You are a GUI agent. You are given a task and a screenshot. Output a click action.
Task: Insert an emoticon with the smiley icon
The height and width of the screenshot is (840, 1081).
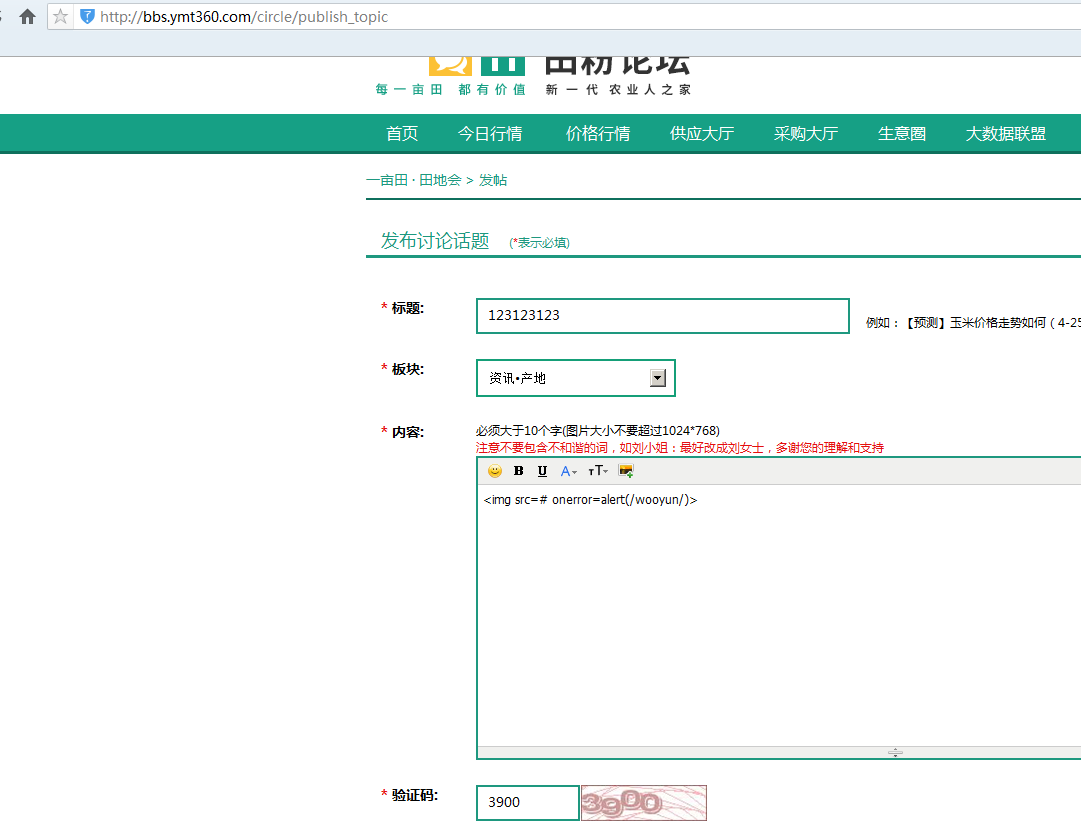point(495,471)
